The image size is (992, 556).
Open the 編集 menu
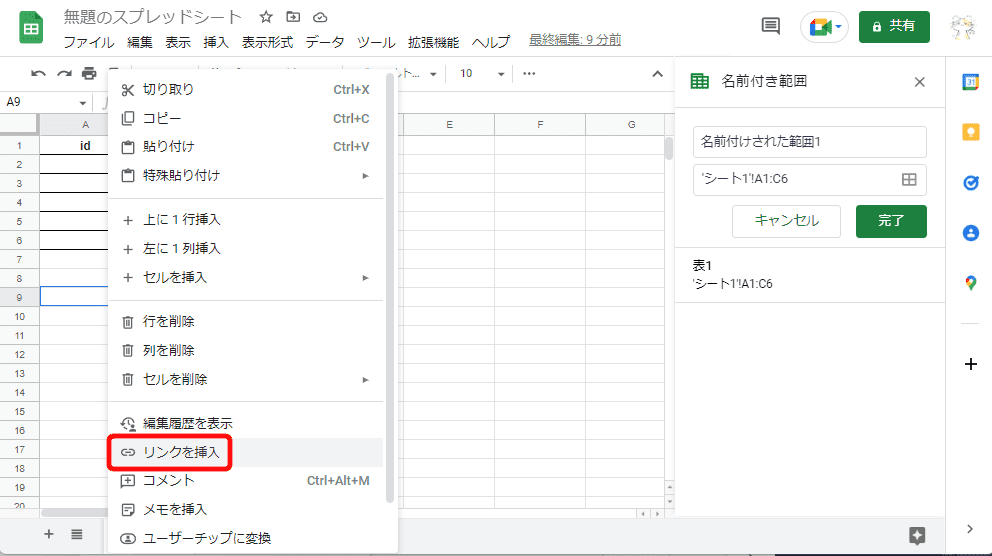140,42
